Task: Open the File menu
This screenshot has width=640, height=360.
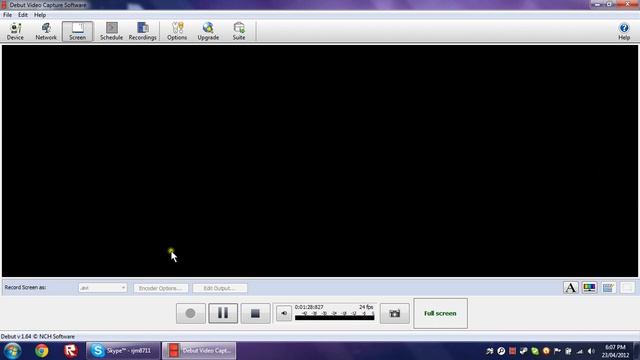Action: (7, 15)
